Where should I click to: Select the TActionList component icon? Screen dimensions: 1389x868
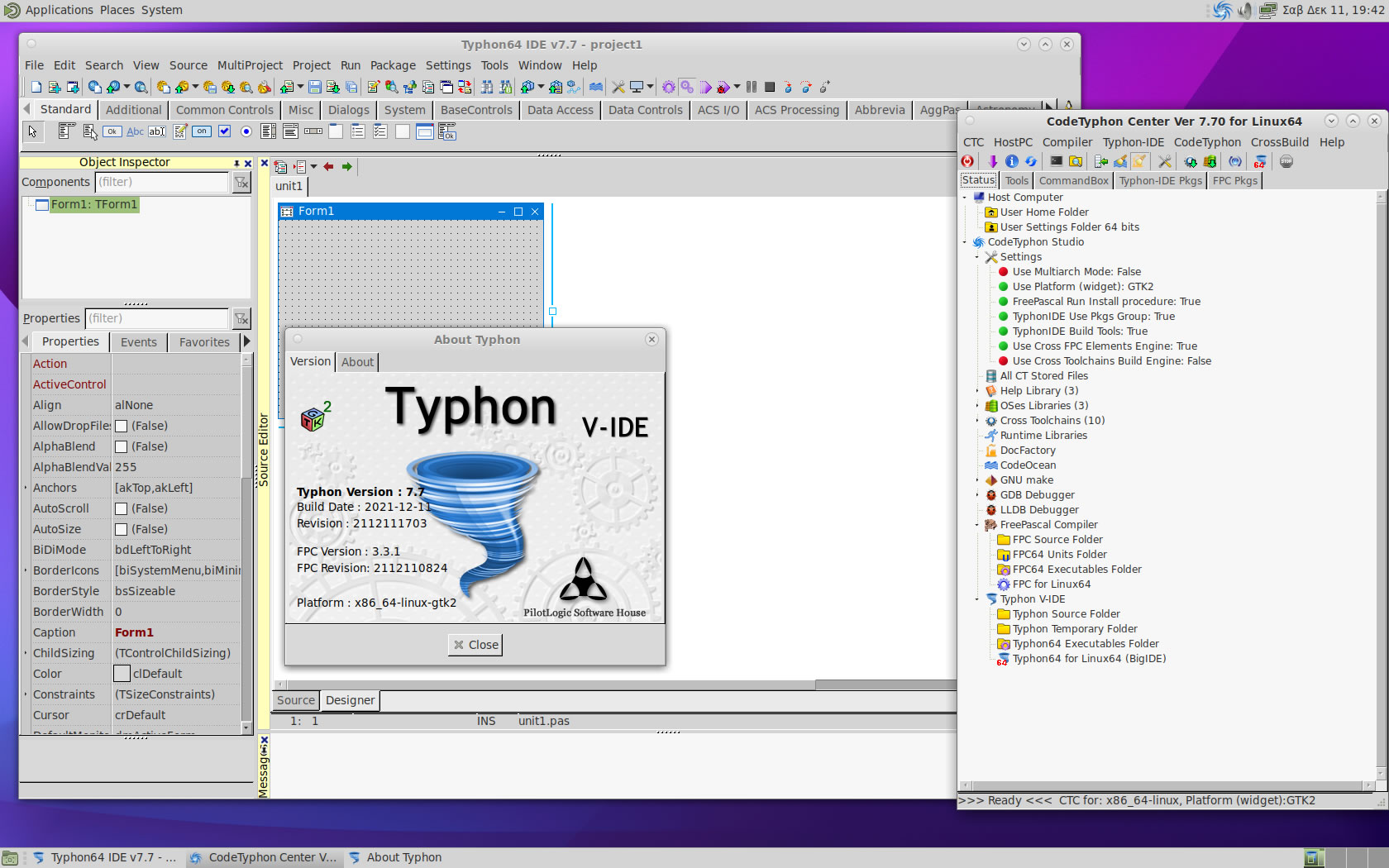point(447,131)
